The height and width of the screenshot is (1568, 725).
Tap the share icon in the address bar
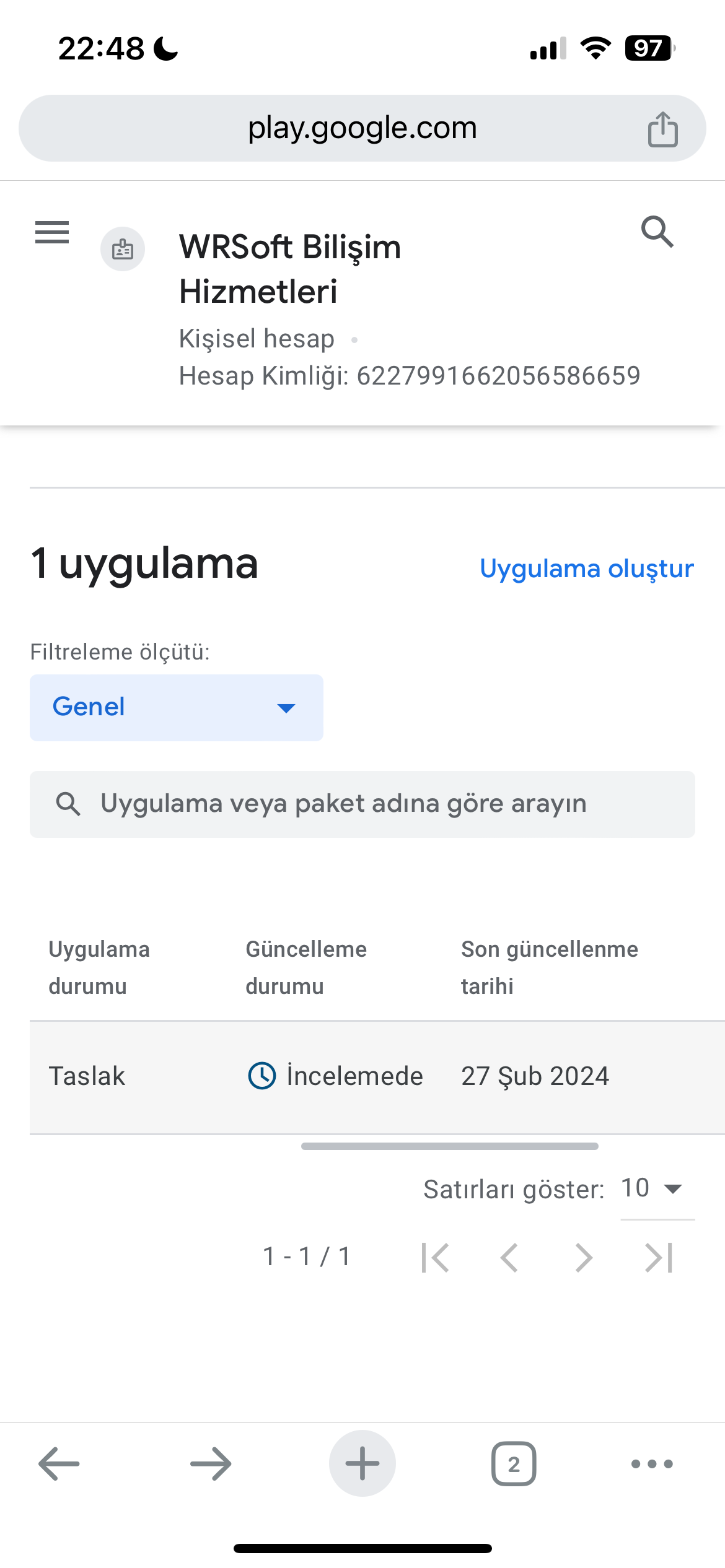(x=662, y=129)
